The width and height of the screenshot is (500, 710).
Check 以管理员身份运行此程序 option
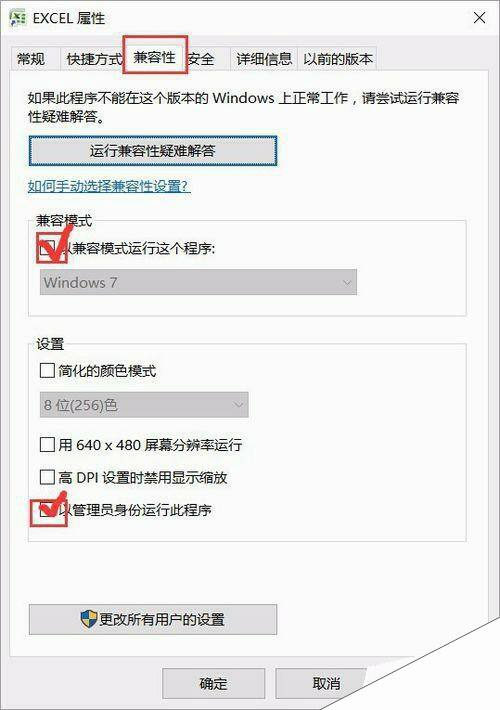[48, 510]
